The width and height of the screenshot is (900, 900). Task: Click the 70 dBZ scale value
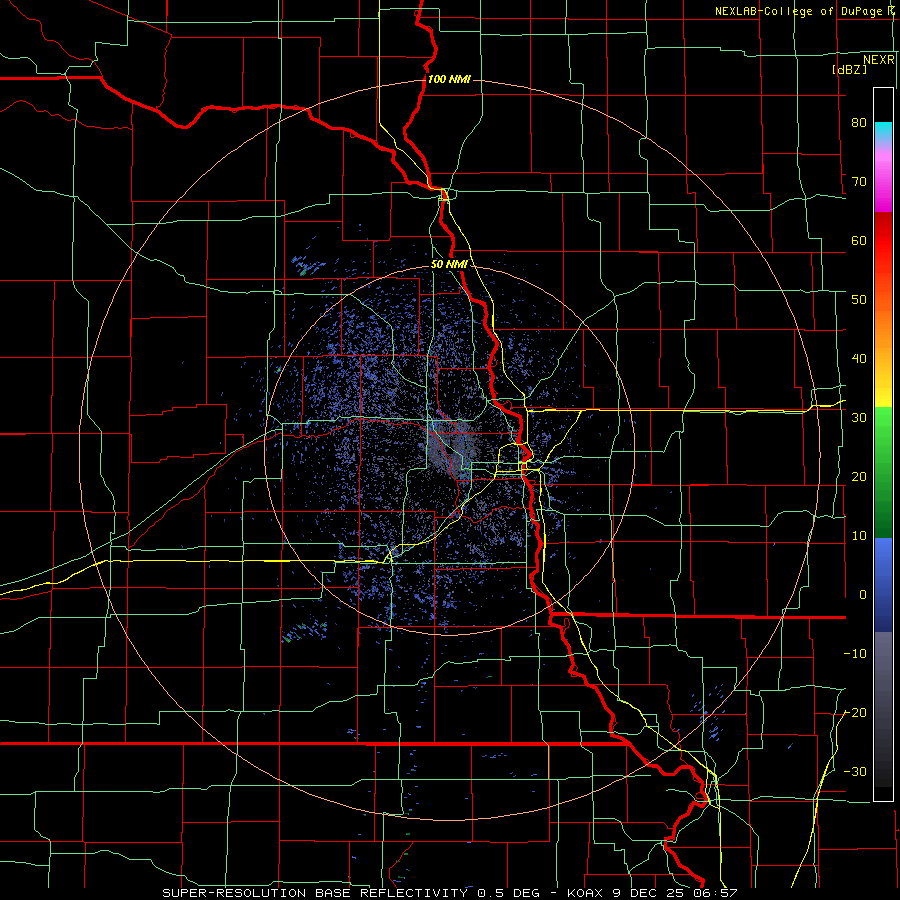(x=859, y=181)
